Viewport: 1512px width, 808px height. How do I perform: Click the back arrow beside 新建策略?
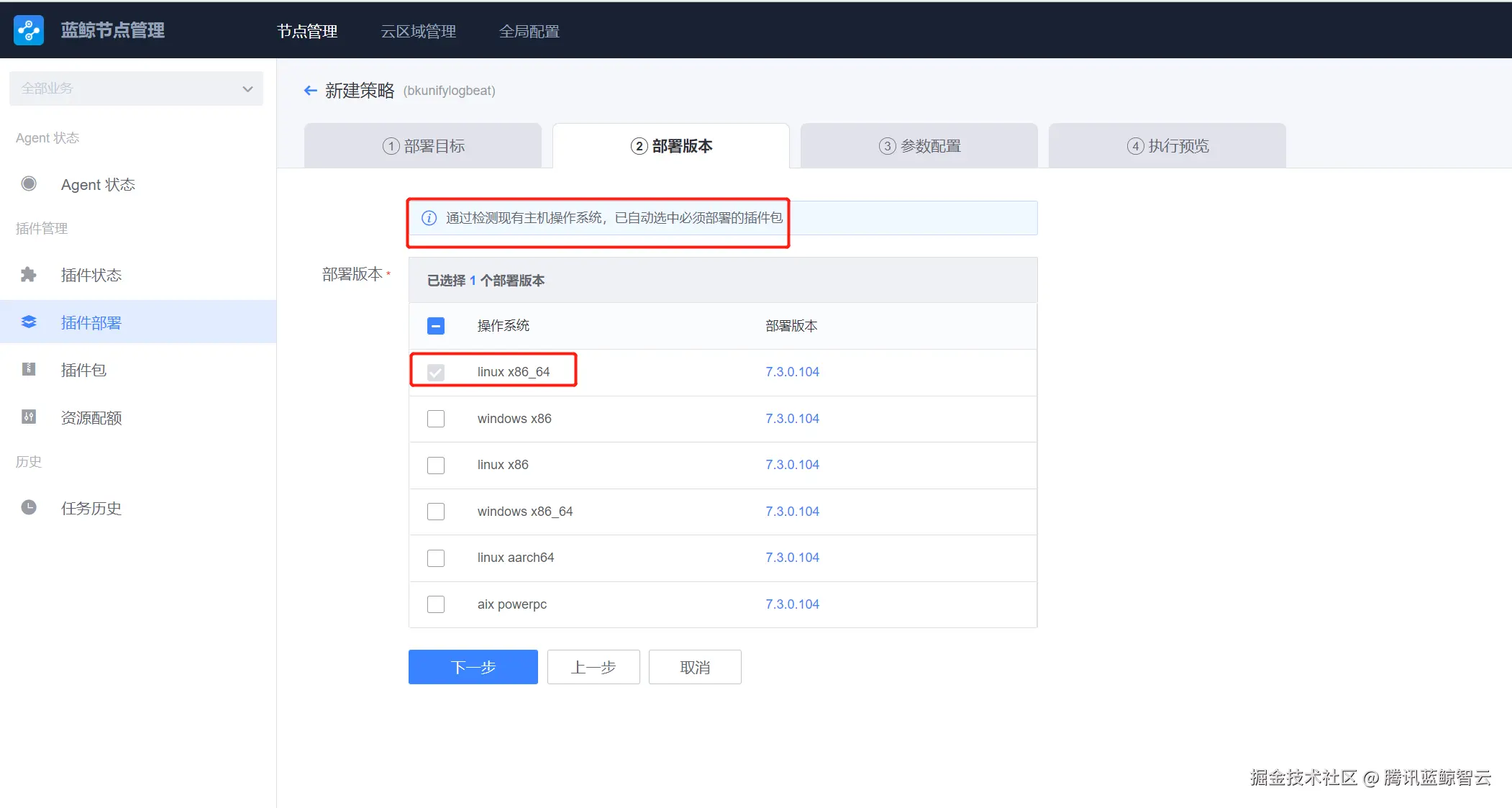click(x=311, y=91)
